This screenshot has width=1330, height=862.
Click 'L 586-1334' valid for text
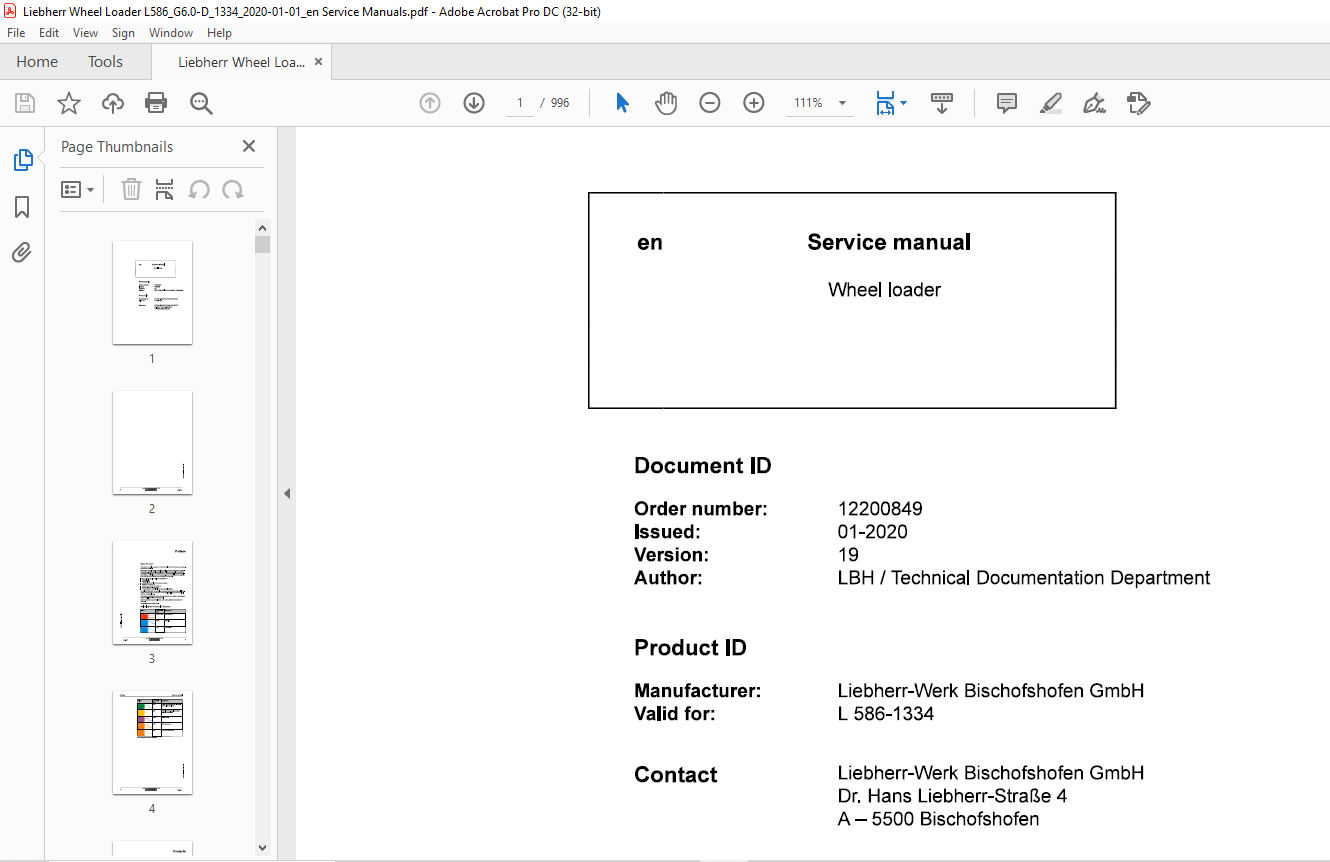pos(886,714)
